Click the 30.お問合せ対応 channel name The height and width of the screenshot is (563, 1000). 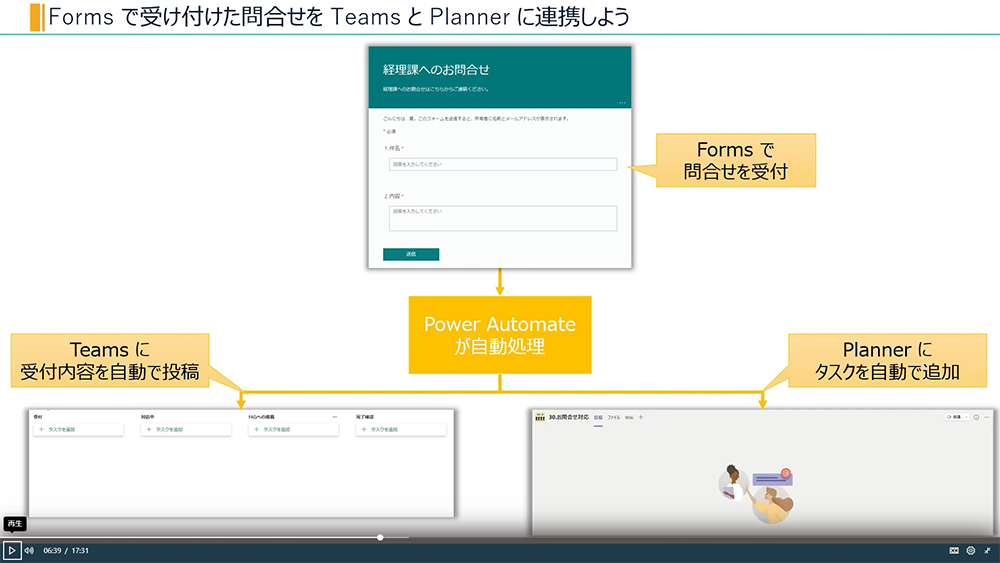(569, 417)
